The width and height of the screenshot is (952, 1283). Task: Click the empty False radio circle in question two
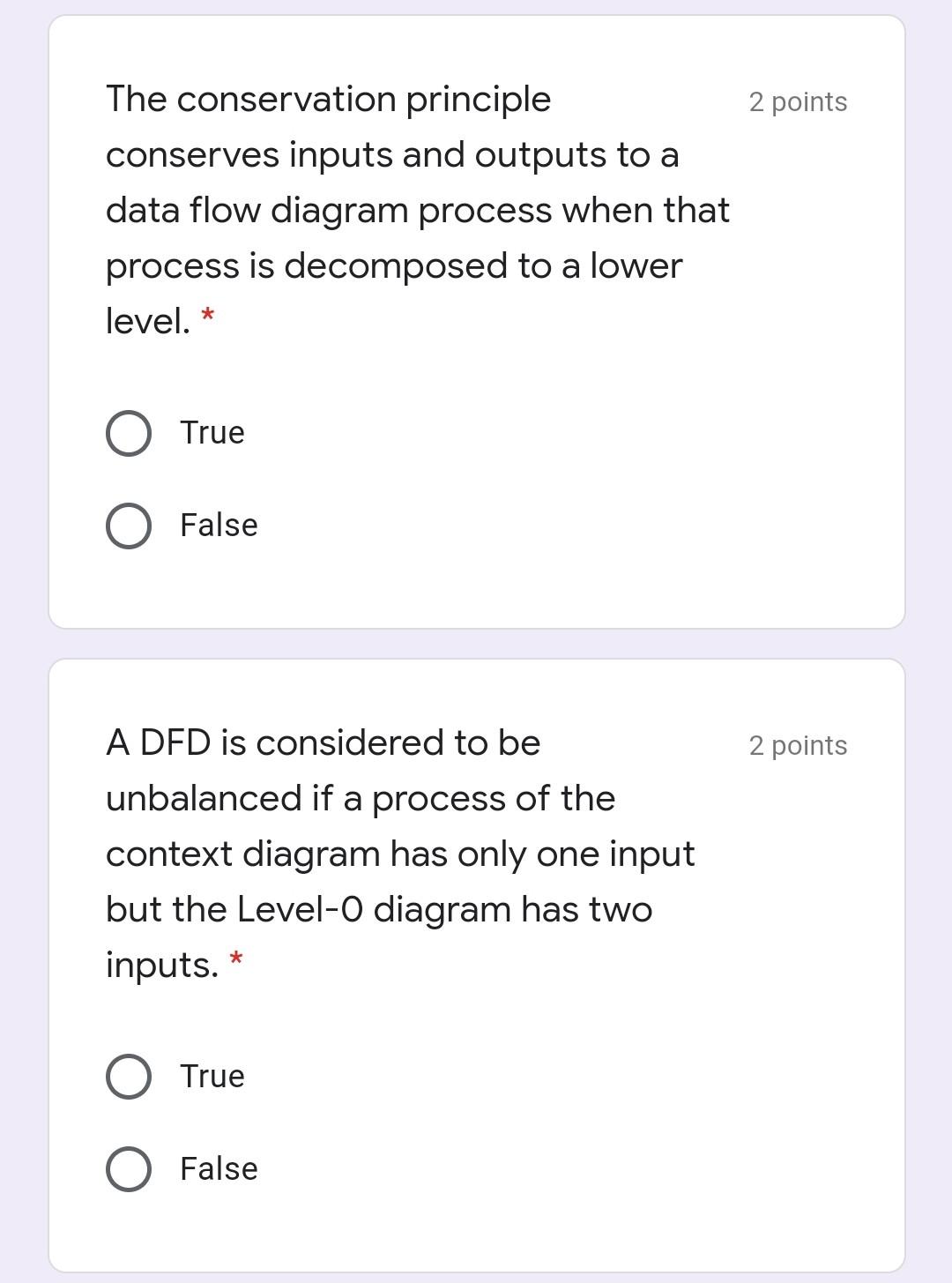pos(128,1168)
